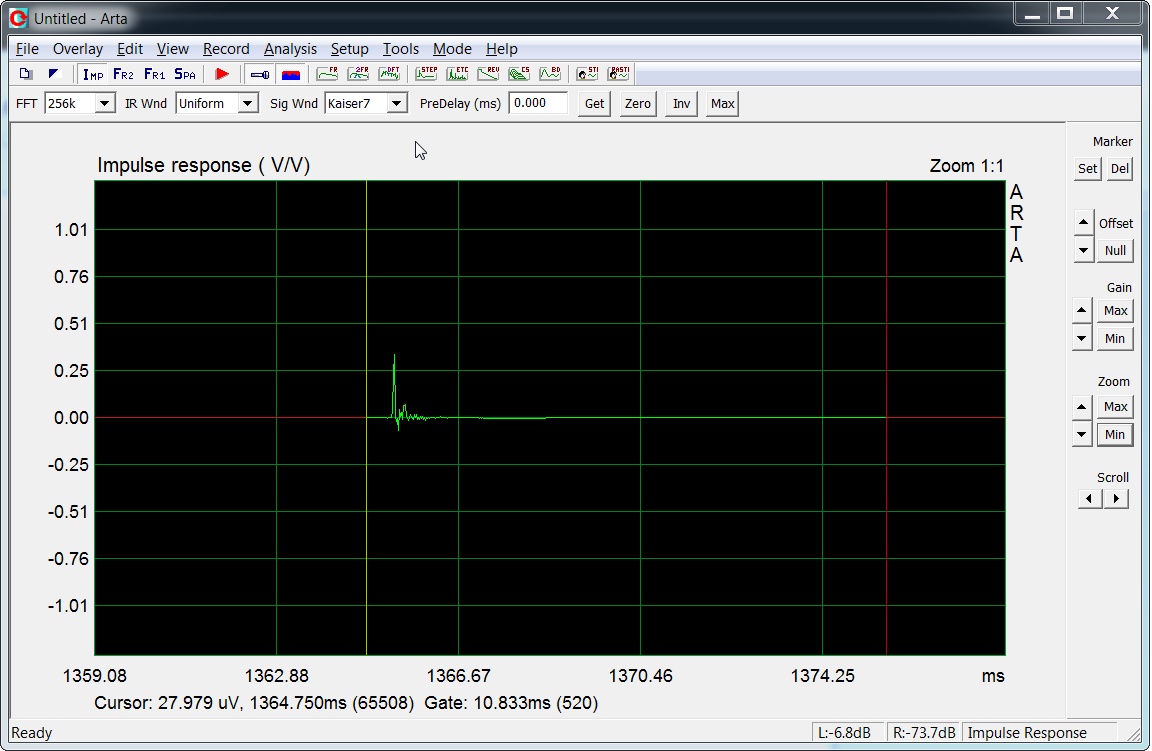1152x751 pixels.
Task: Open REV reverberation analysis icon
Action: (488, 74)
